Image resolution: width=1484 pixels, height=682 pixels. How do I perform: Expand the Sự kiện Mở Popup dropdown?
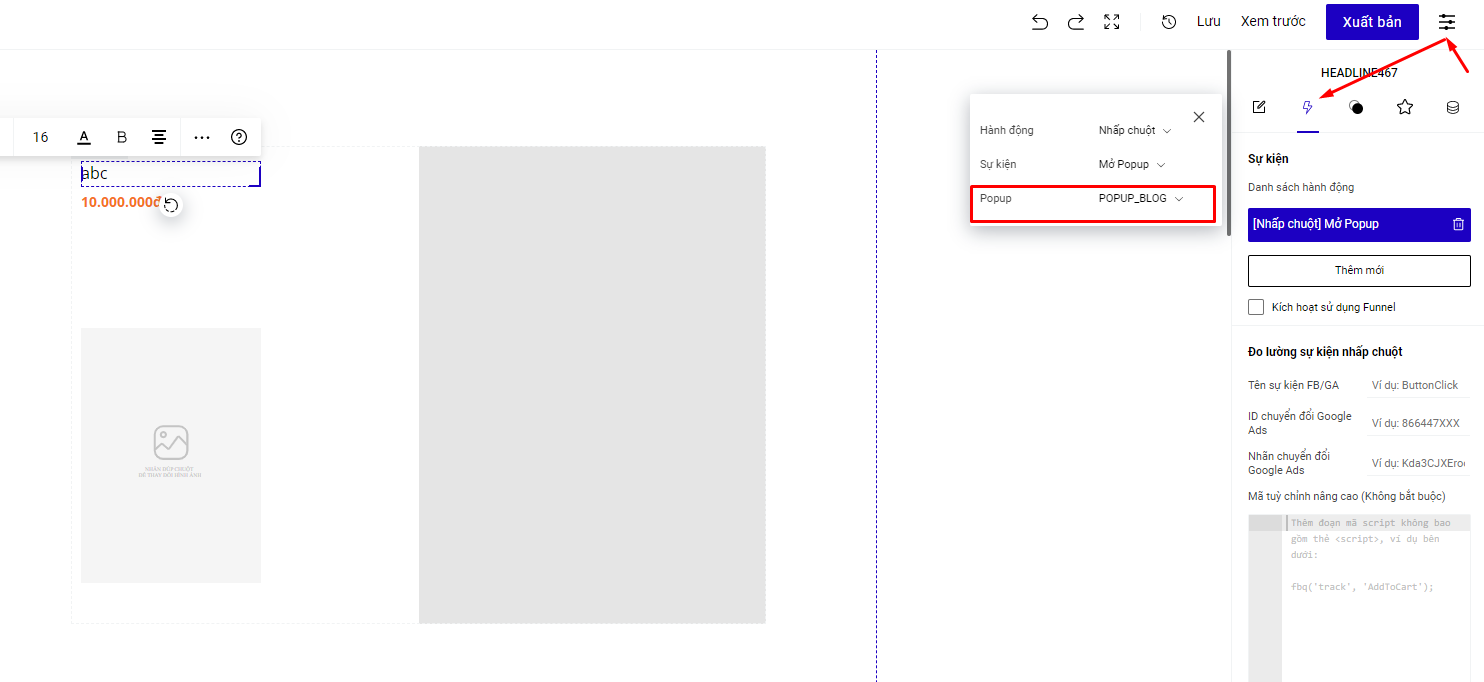1131,165
